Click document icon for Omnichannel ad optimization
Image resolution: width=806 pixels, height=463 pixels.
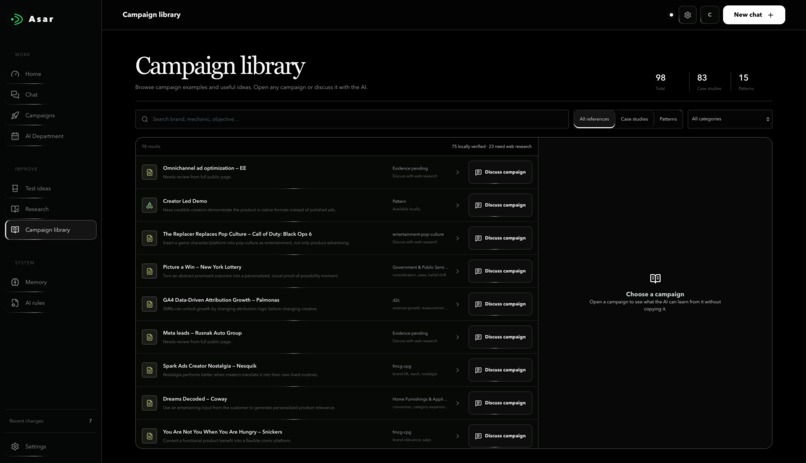[x=150, y=172]
